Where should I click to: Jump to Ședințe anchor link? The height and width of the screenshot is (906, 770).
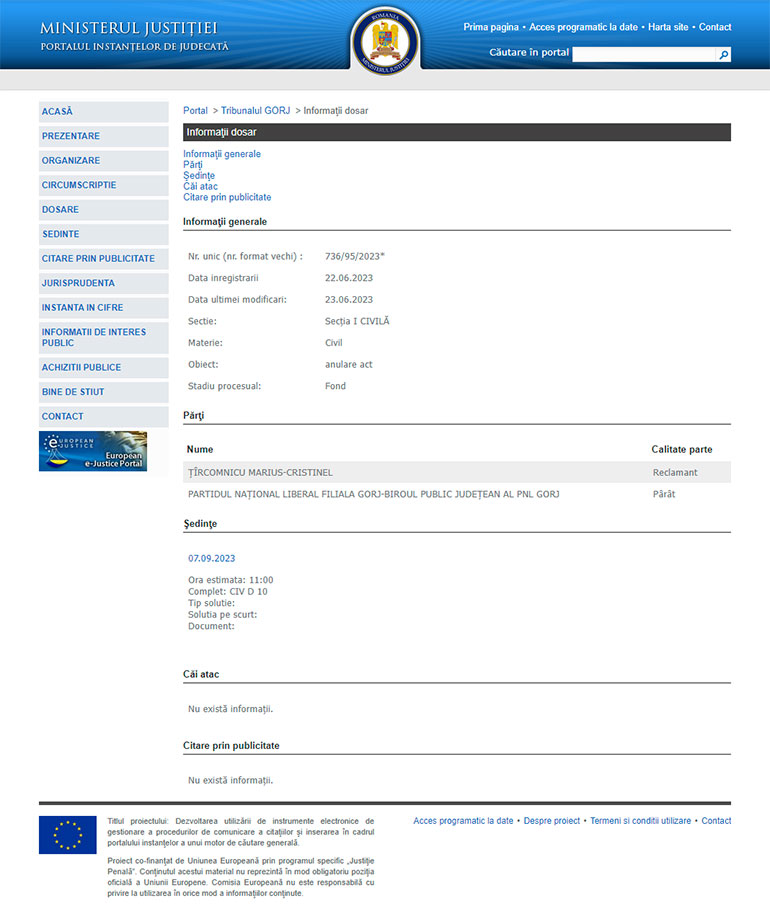point(199,176)
